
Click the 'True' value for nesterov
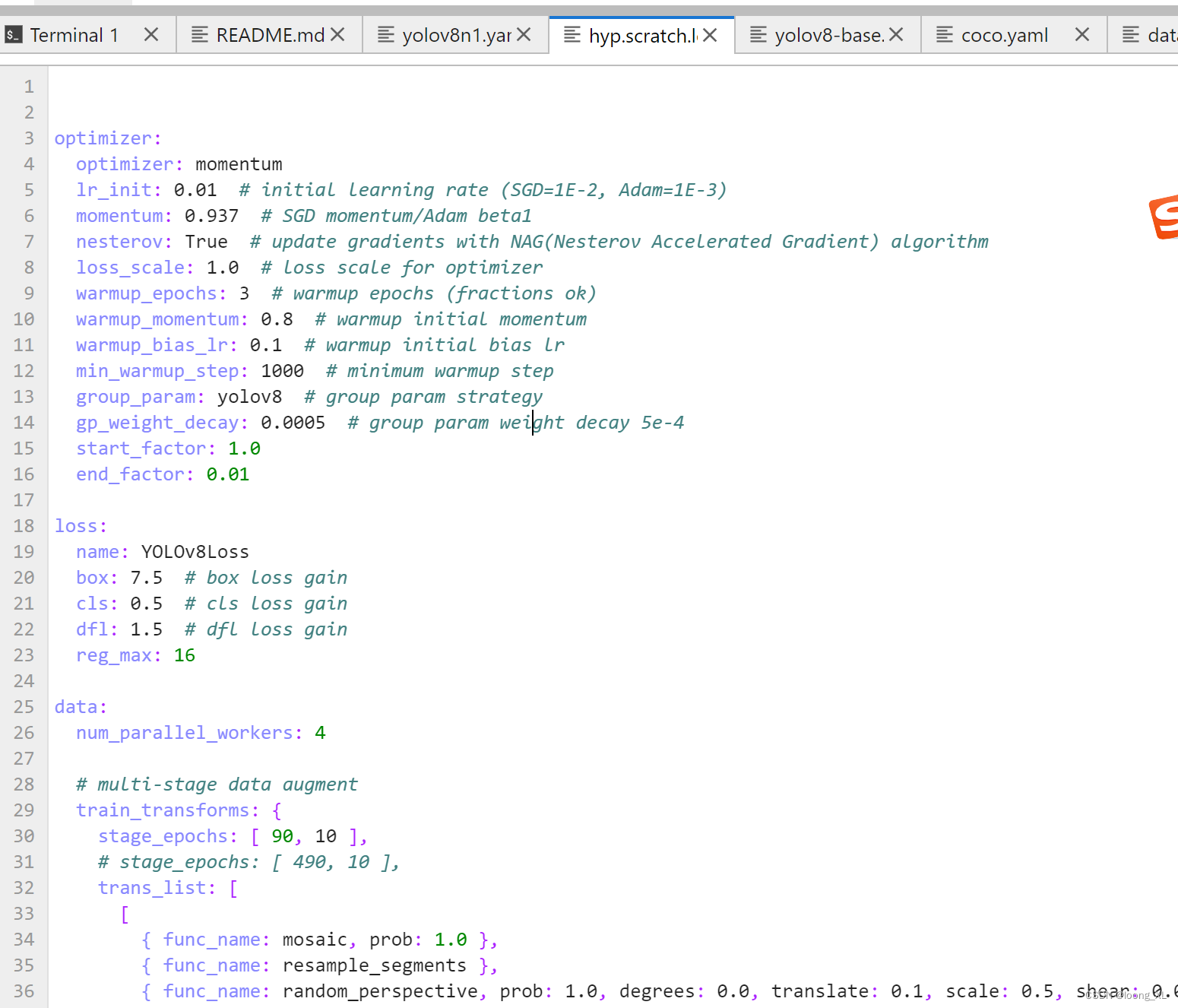(x=206, y=242)
